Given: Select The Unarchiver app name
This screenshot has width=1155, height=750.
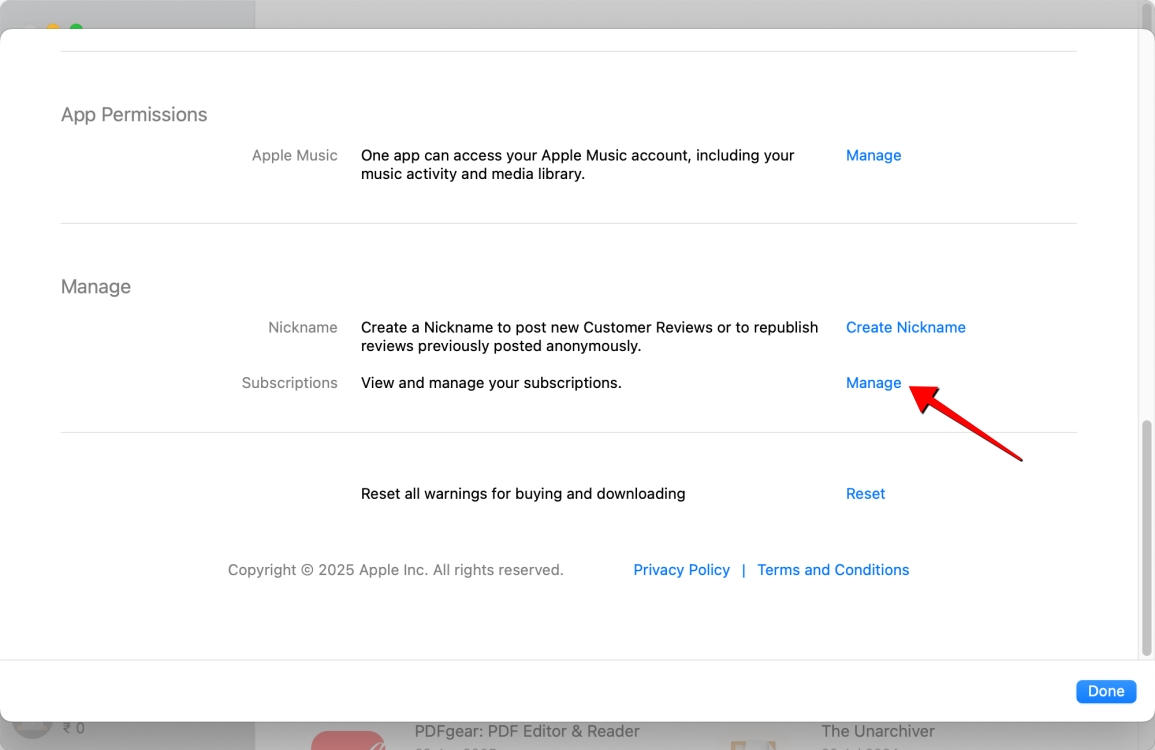Looking at the screenshot, I should (878, 731).
